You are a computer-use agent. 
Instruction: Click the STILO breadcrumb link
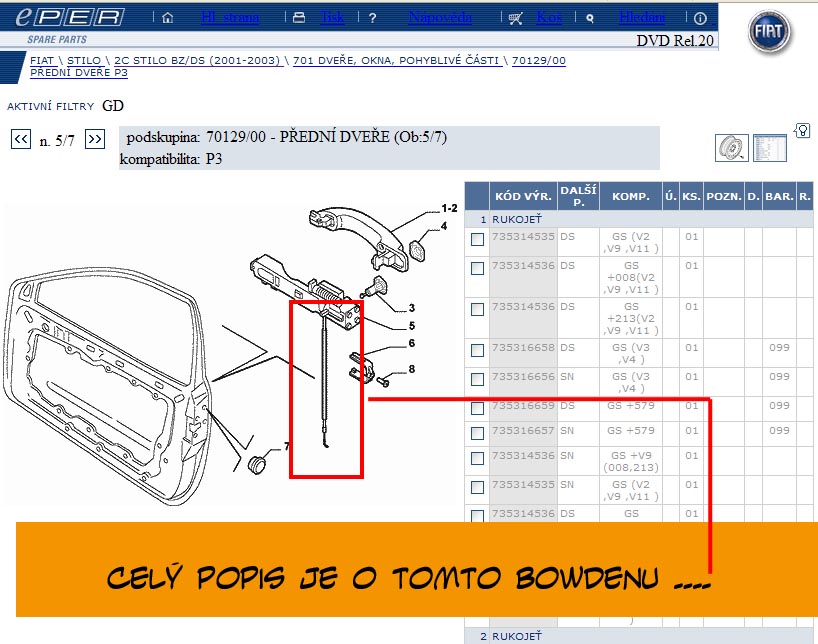(84, 61)
